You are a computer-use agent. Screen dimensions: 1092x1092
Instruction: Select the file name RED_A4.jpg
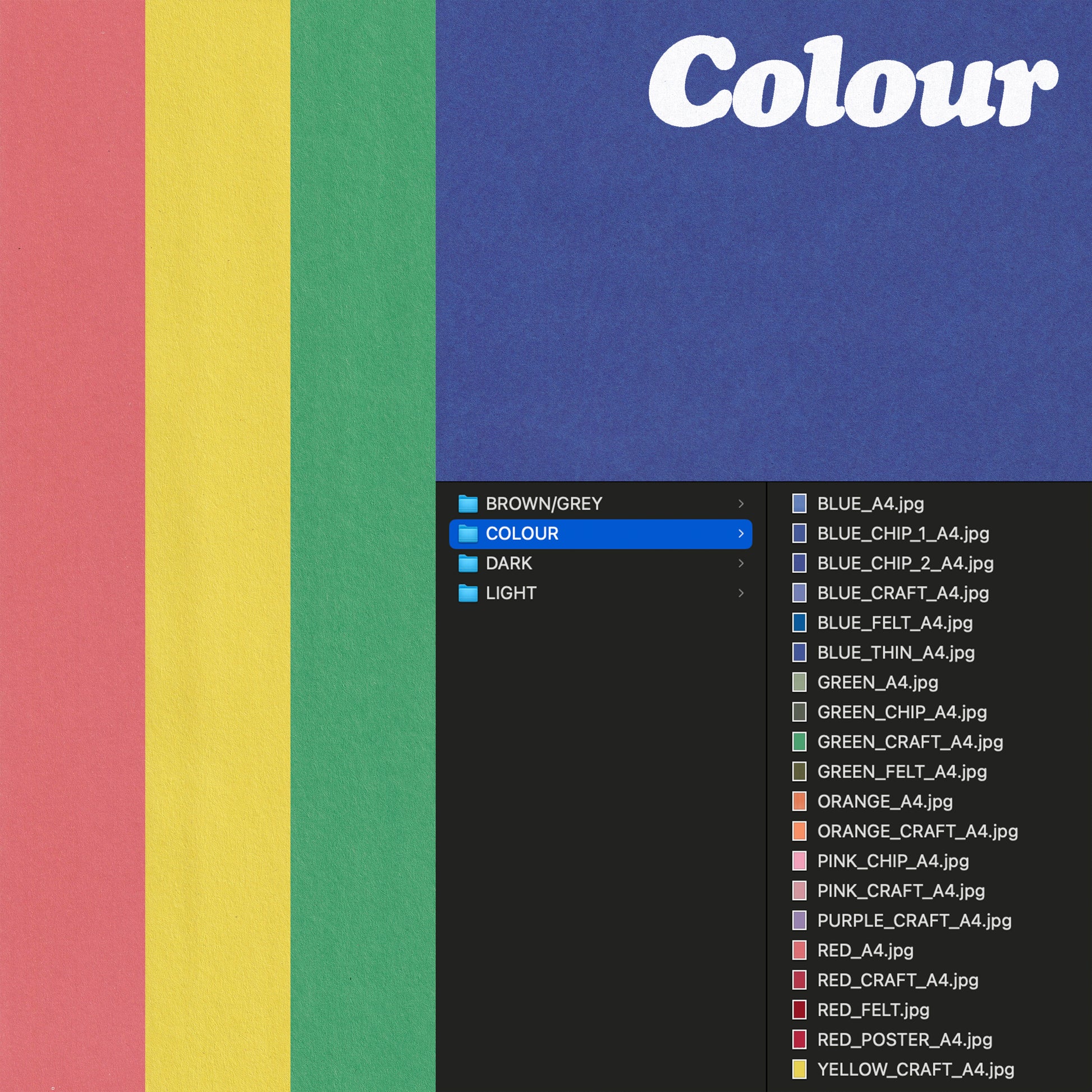tap(865, 950)
